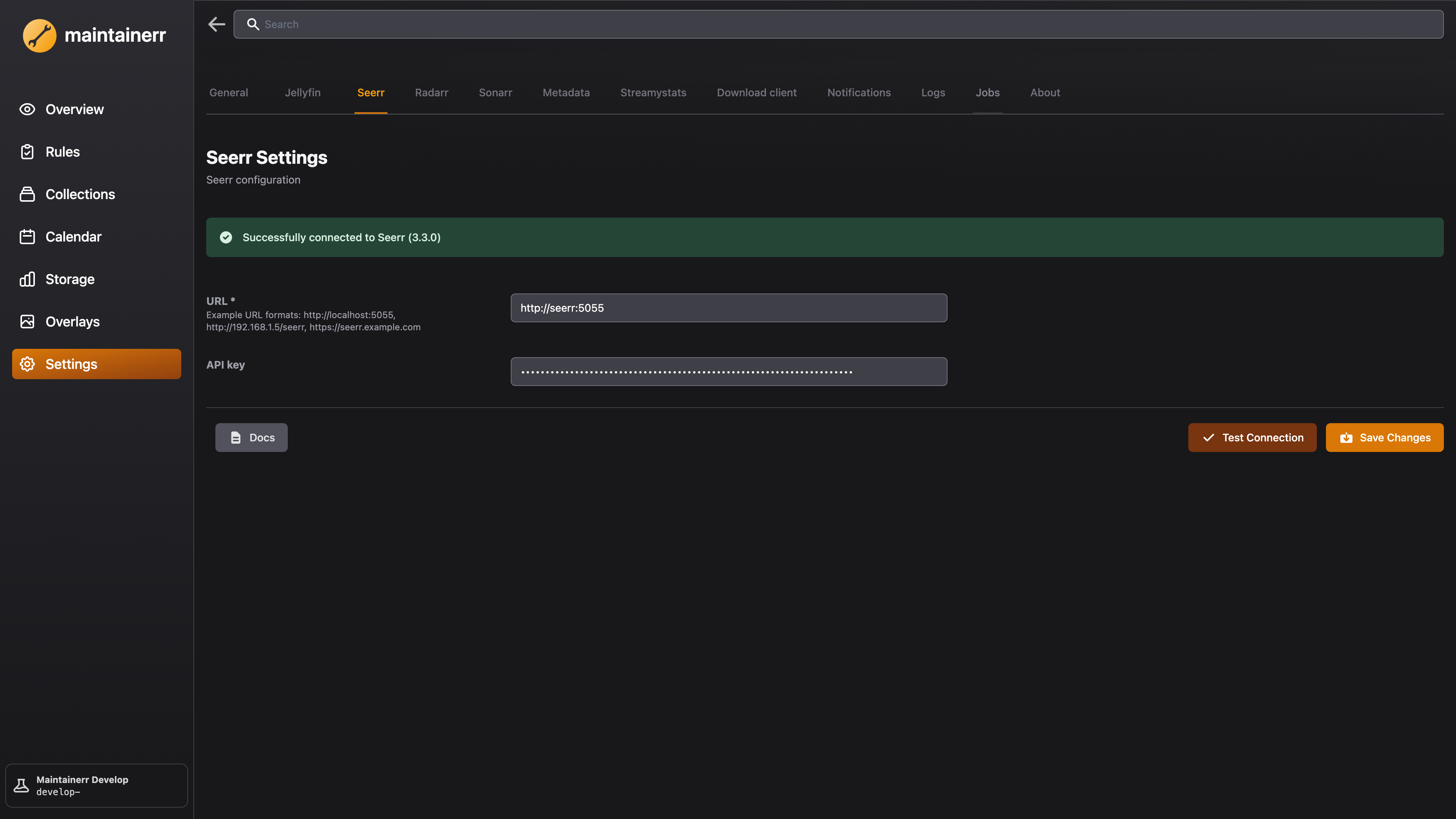Click the Settings gear icon
1456x819 pixels.
27,364
